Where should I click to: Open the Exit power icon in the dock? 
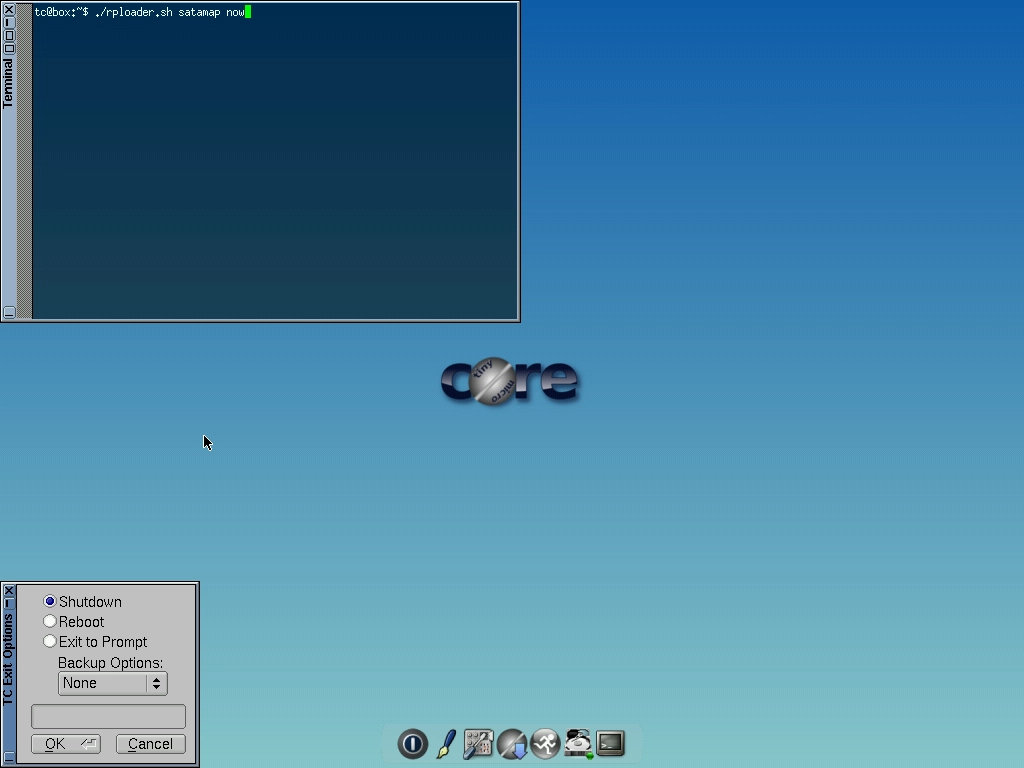click(x=413, y=744)
